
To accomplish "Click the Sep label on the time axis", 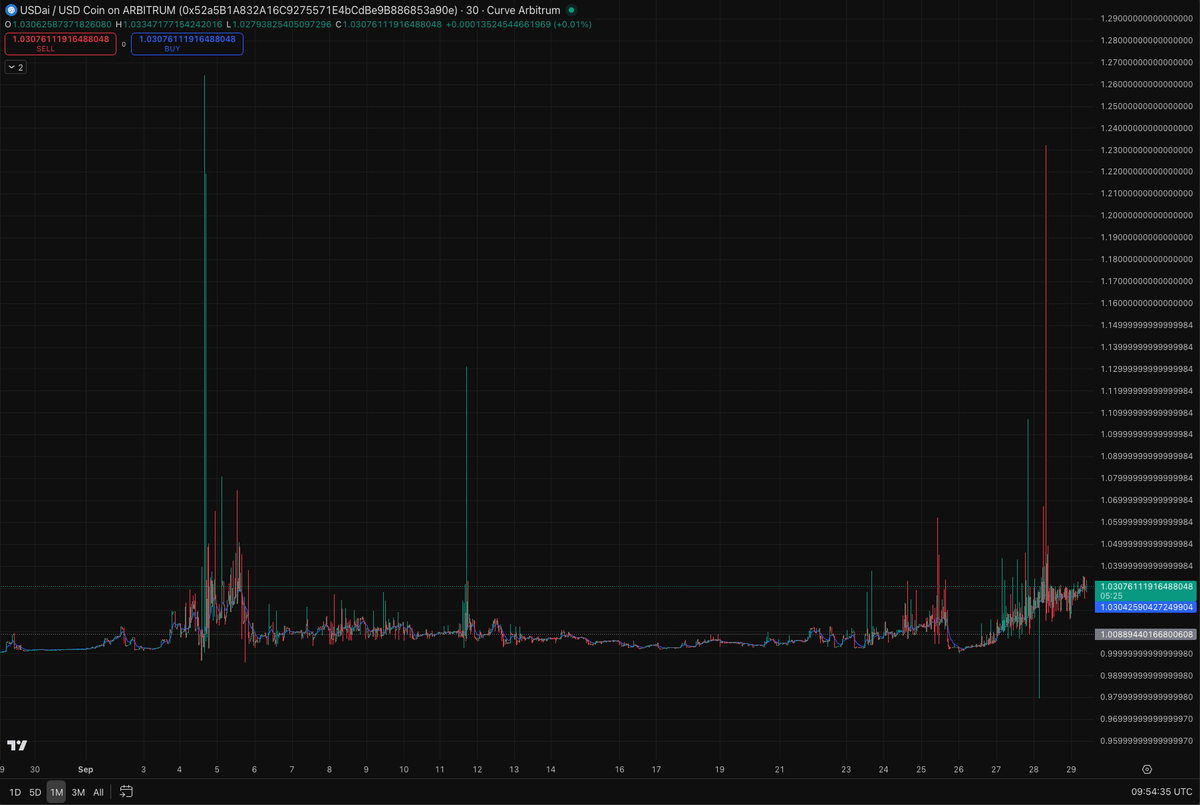I will (x=86, y=770).
